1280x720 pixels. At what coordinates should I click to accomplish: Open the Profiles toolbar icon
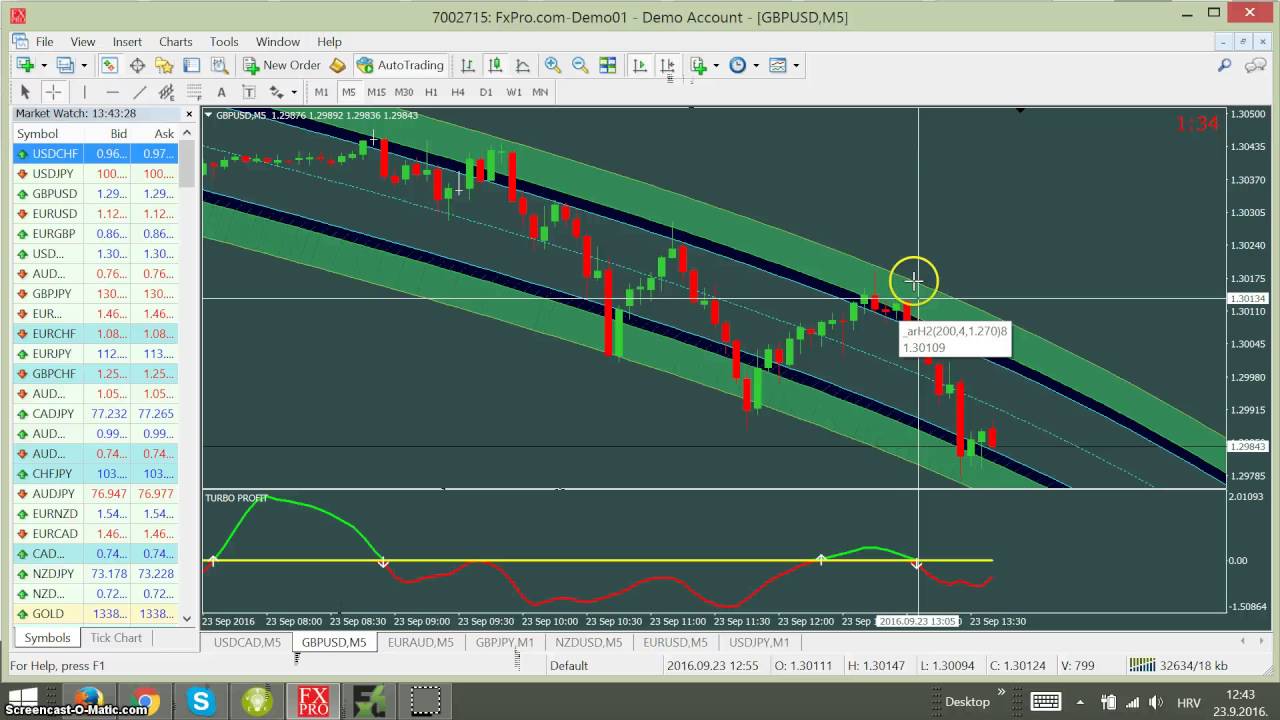pos(65,65)
